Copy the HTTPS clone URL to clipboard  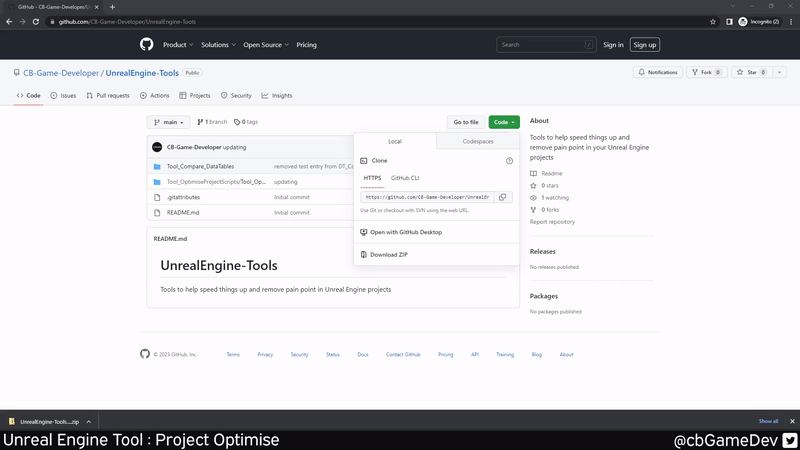[502, 197]
